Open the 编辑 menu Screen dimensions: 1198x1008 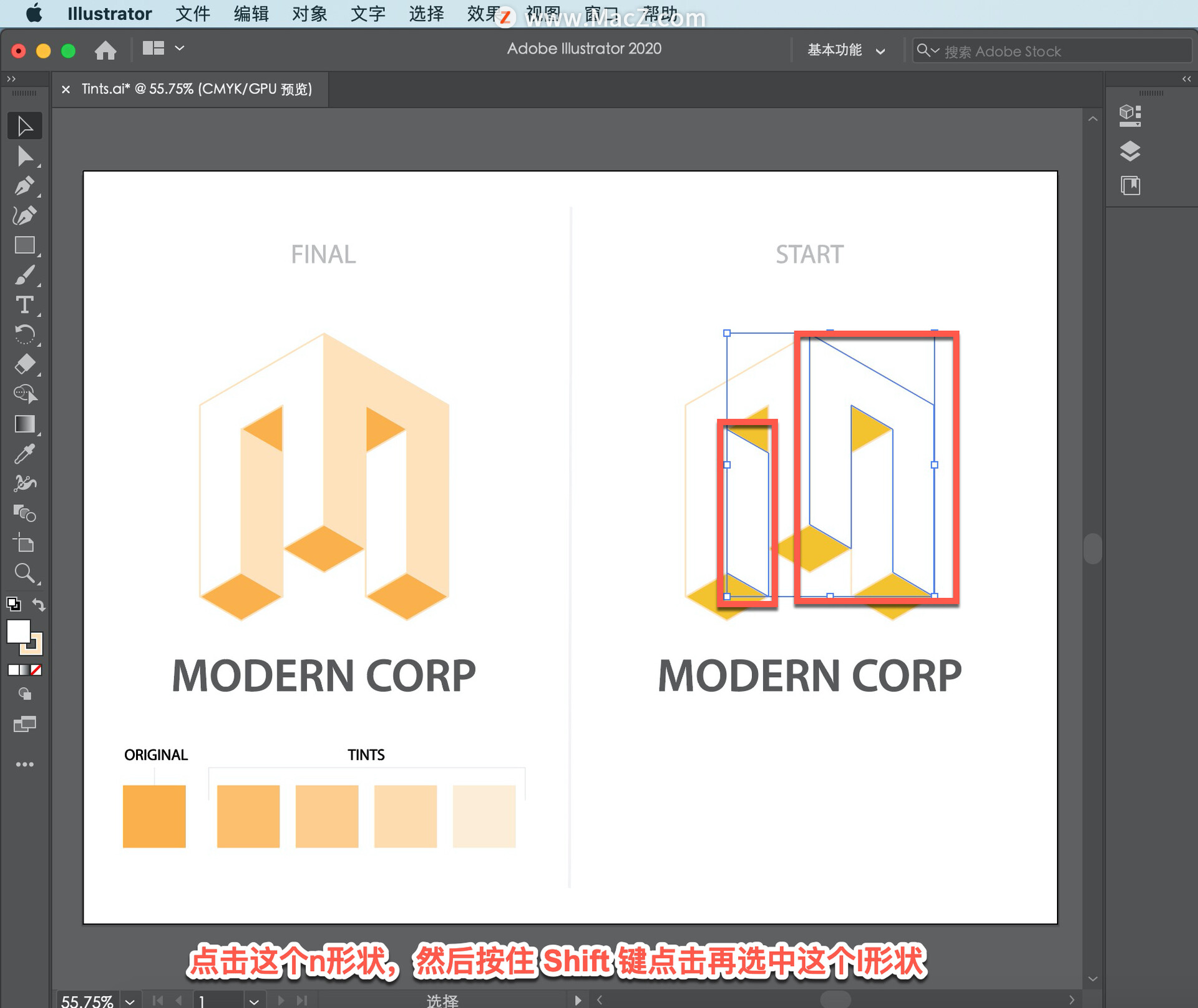[x=251, y=13]
